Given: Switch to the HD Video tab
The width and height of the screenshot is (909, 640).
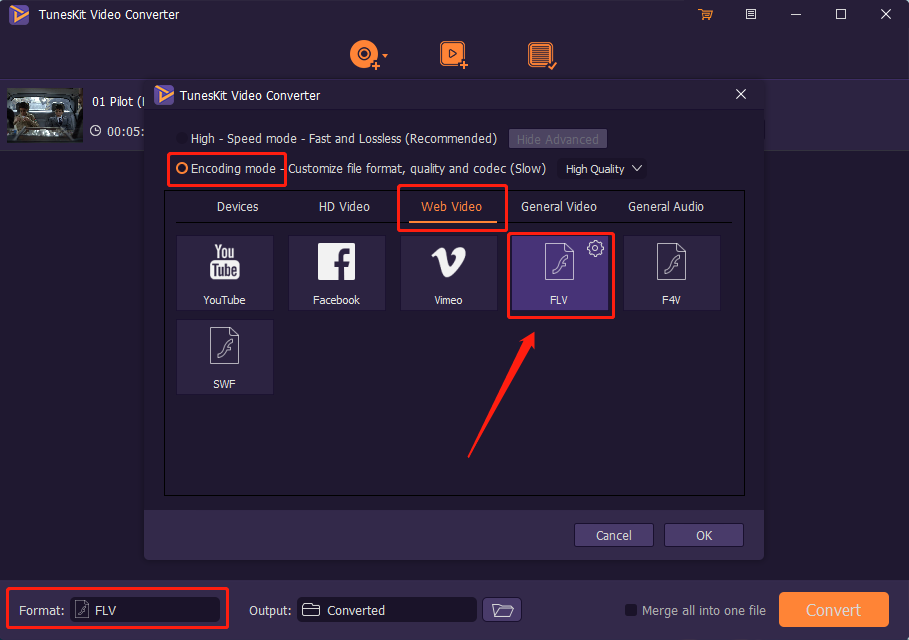Looking at the screenshot, I should point(344,206).
